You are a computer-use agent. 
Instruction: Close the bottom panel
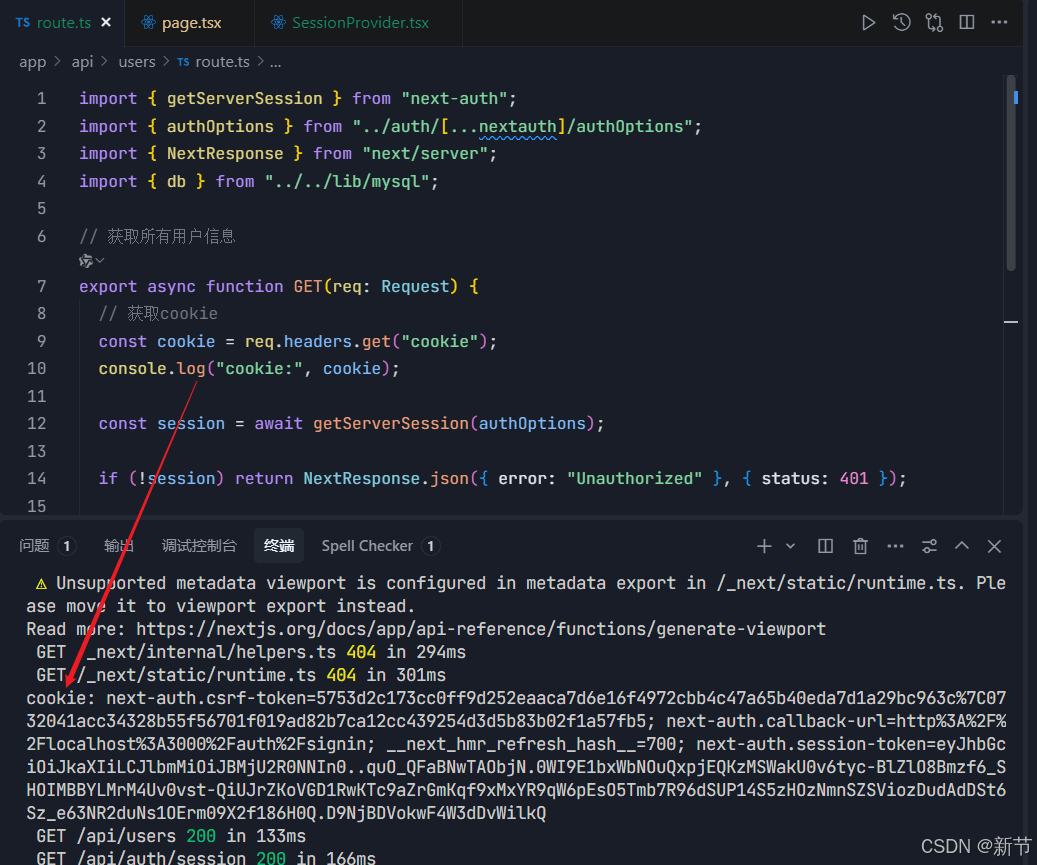(994, 546)
